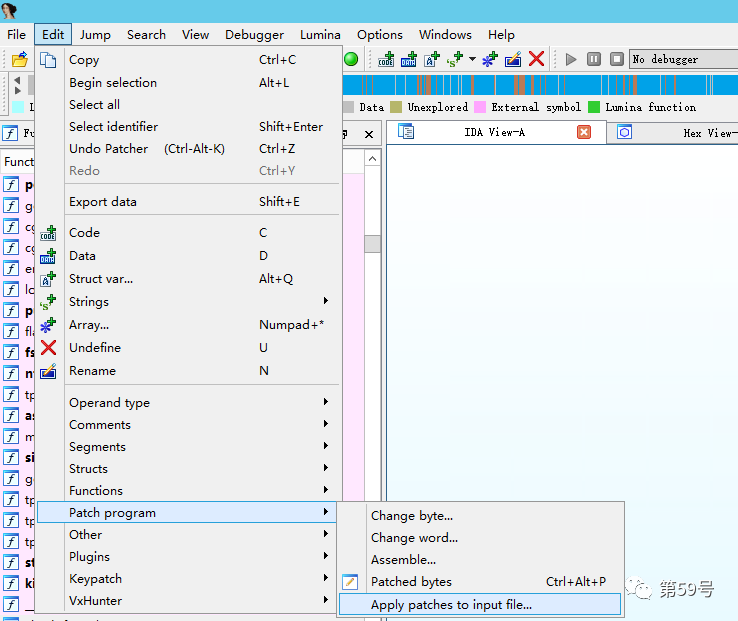The image size is (738, 621).
Task: Expand the Plugins submenu
Action: pos(188,556)
